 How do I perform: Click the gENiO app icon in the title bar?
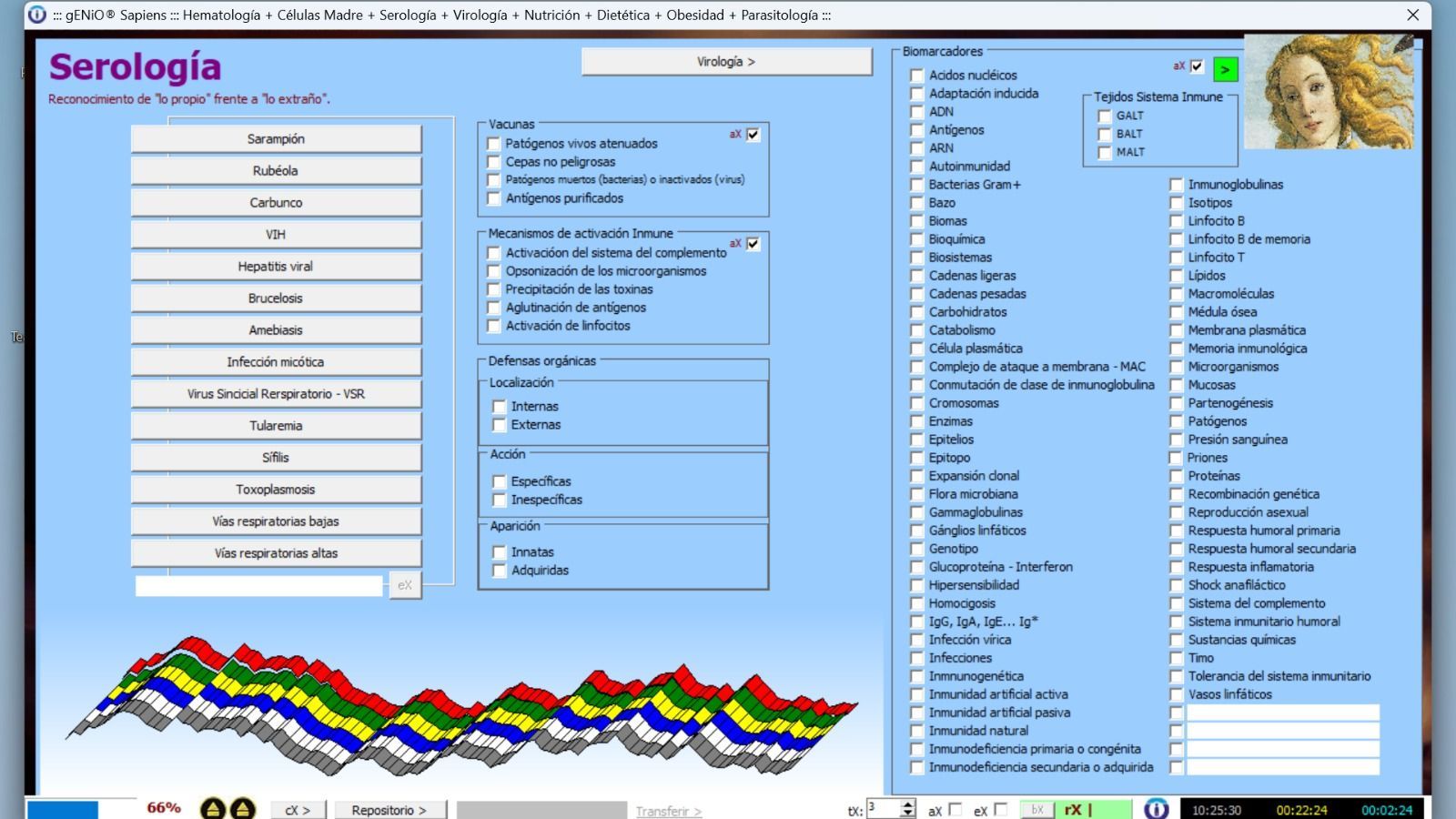(x=37, y=15)
